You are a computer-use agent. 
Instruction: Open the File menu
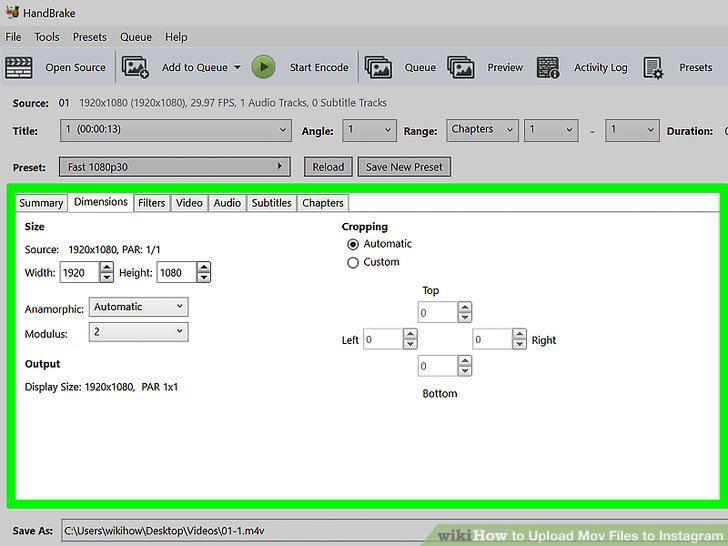pyautogui.click(x=13, y=37)
